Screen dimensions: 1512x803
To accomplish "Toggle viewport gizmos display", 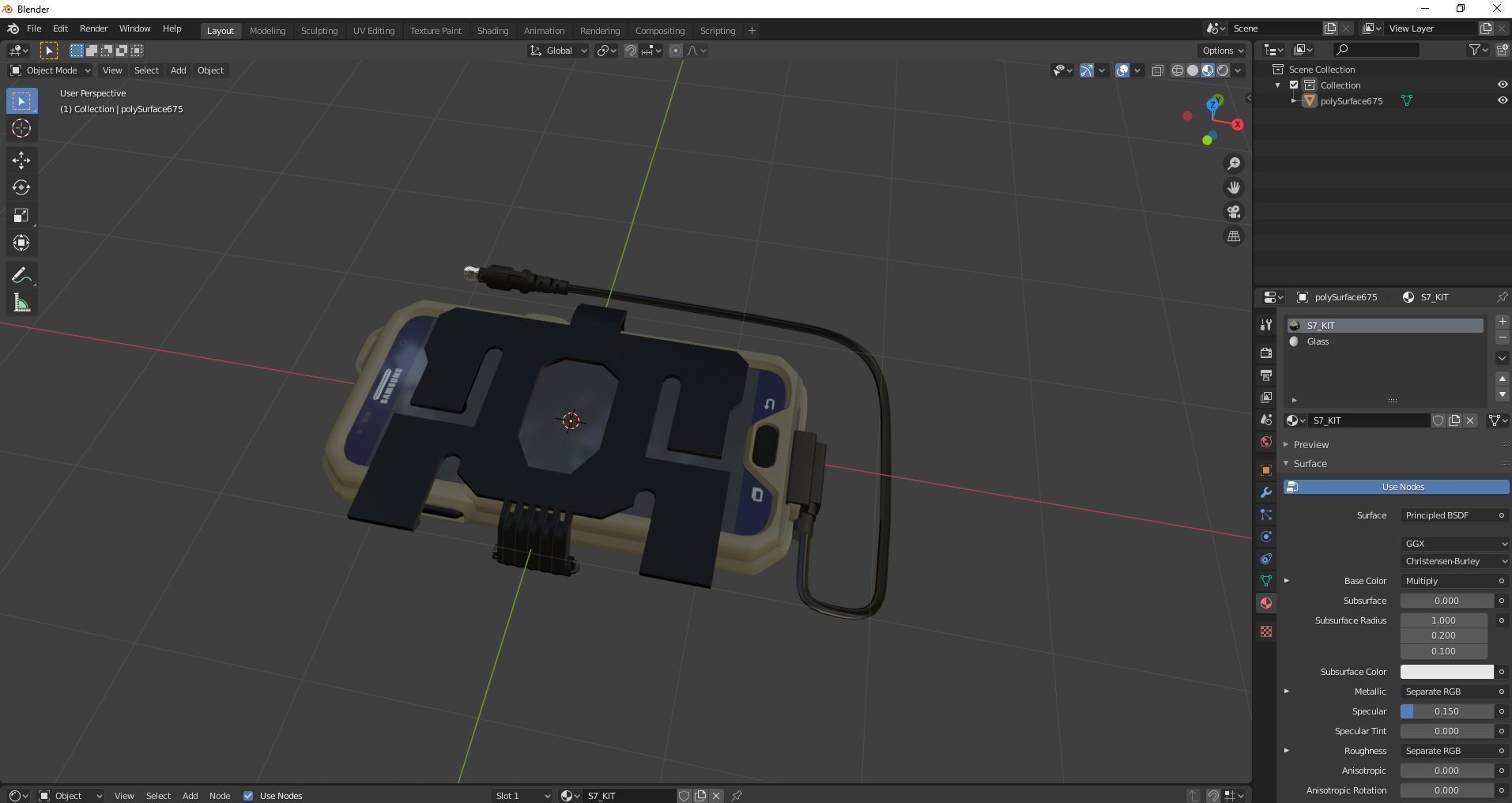I will click(x=1087, y=70).
